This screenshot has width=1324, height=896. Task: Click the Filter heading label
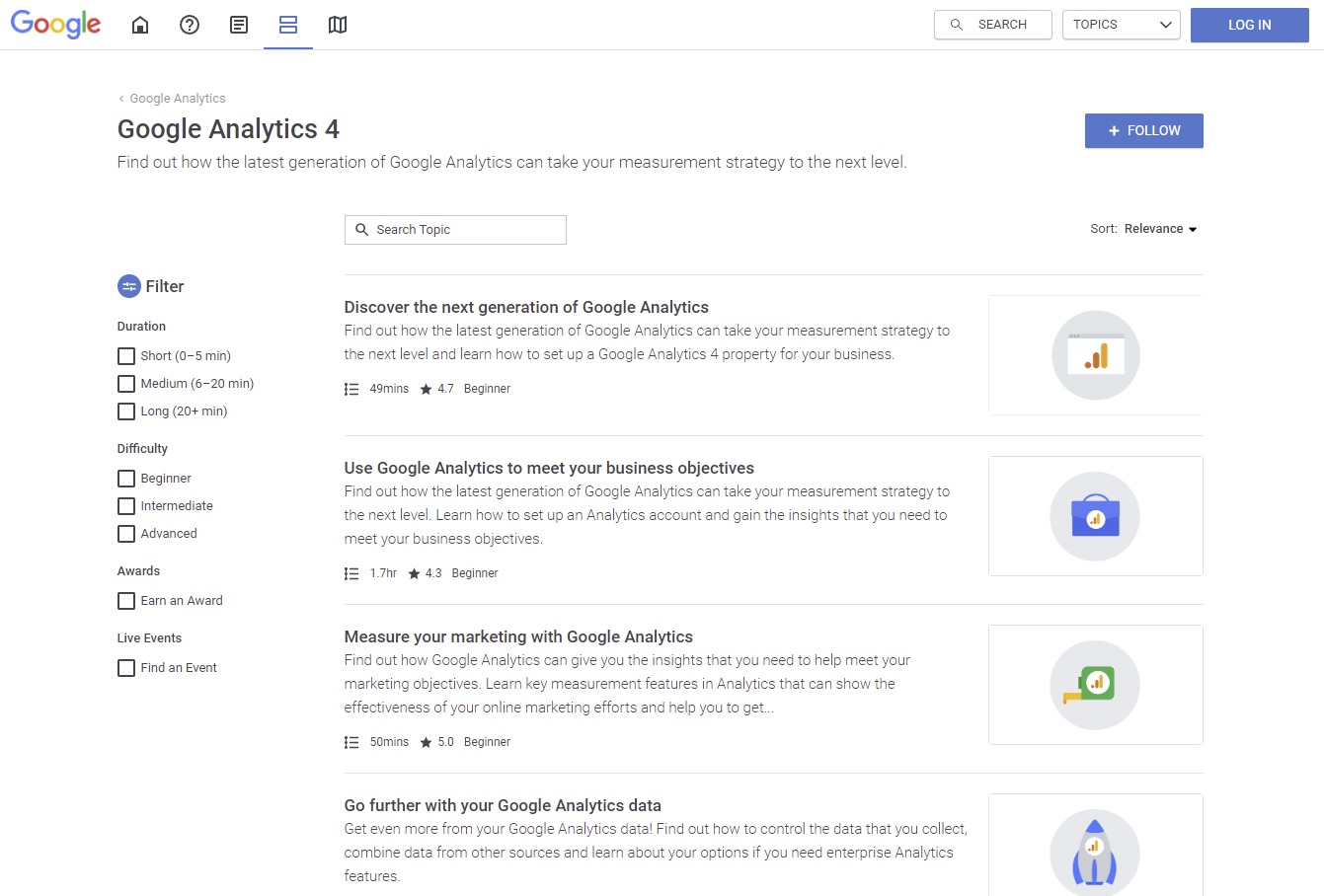[165, 286]
